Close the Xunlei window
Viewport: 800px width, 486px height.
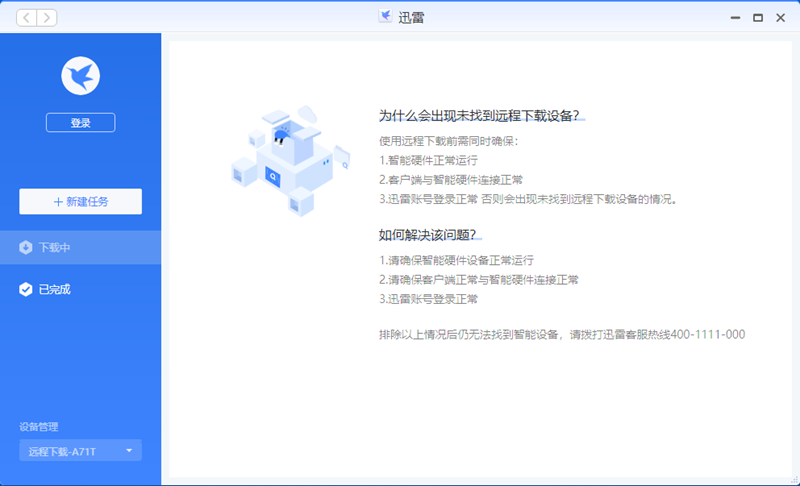[781, 18]
